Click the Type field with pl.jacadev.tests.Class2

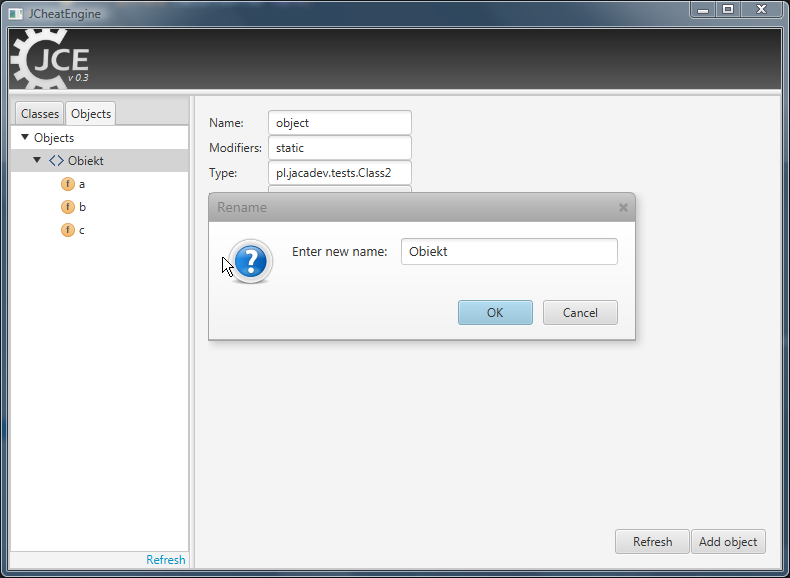click(340, 173)
